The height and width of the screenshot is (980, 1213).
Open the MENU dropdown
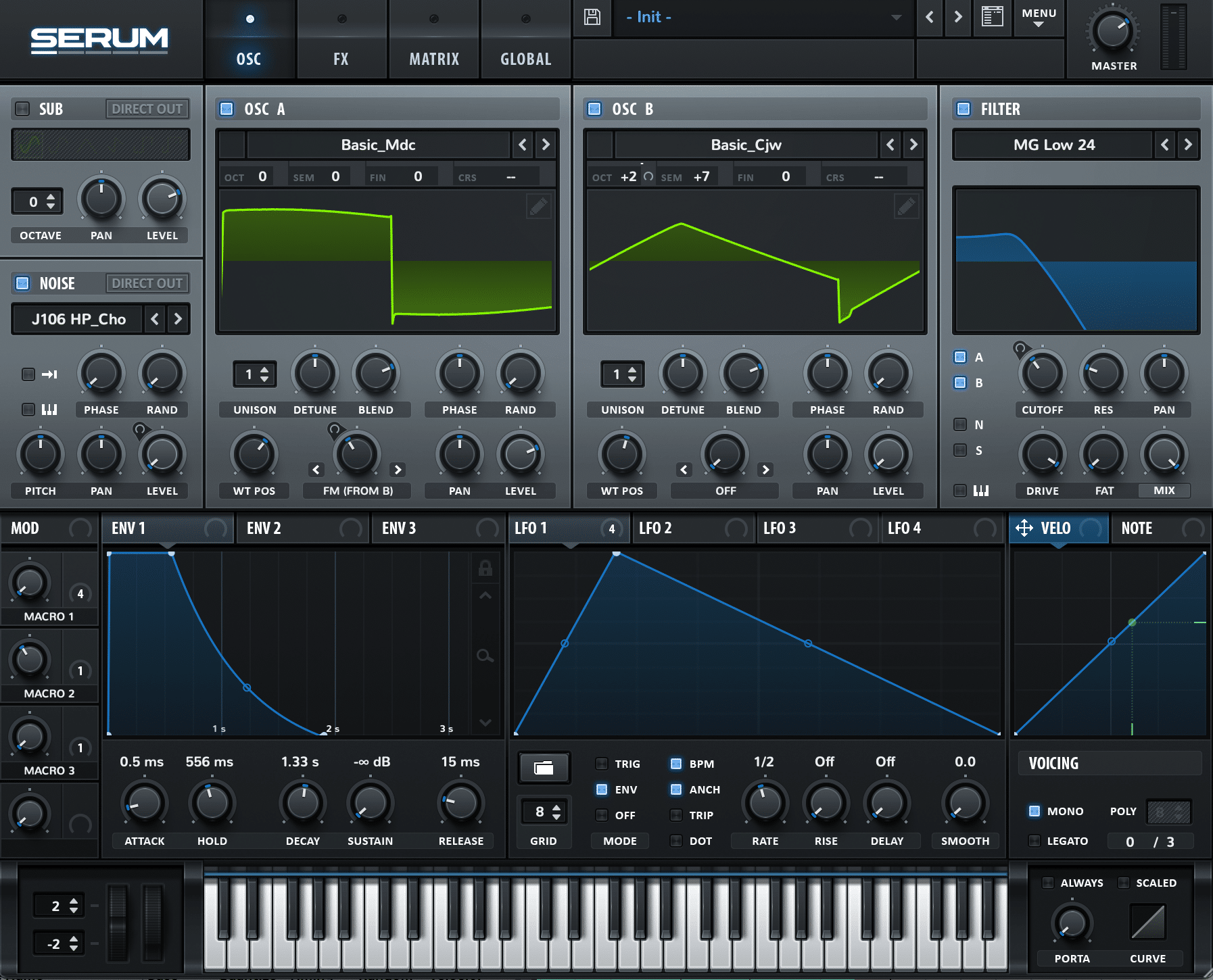[x=1039, y=18]
